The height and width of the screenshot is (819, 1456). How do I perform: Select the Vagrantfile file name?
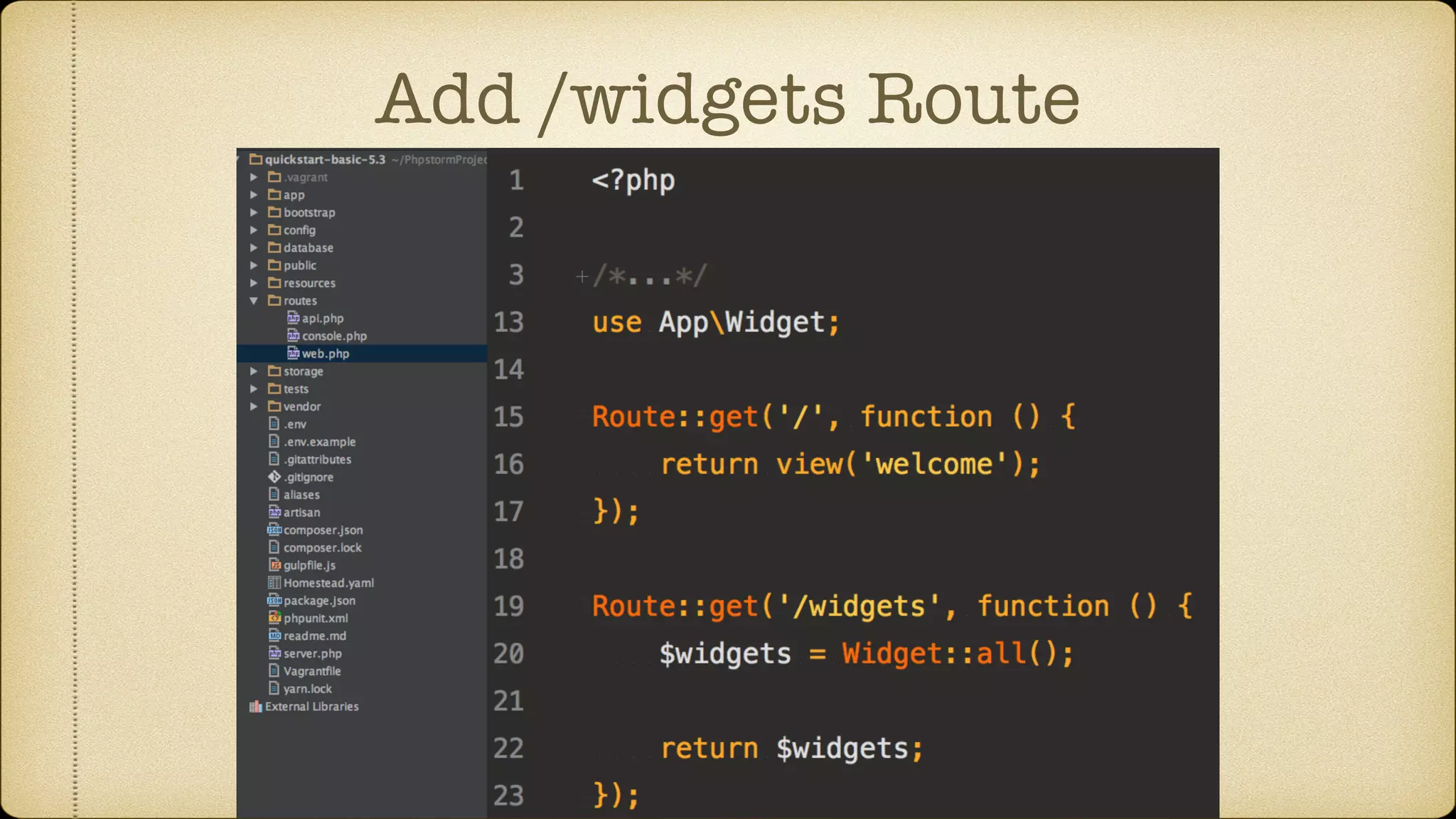(312, 671)
